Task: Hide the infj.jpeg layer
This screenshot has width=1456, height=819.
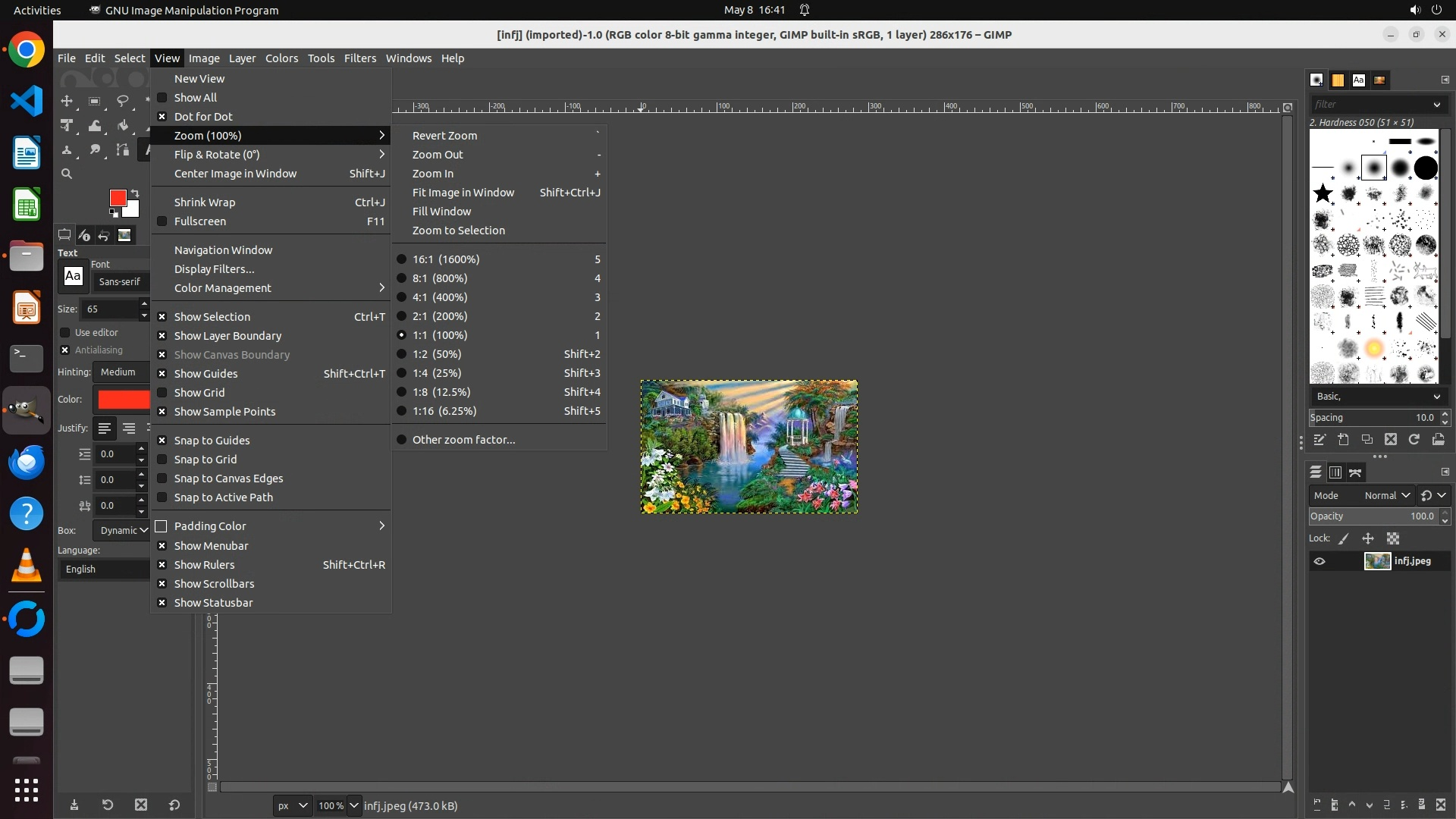Action: [1319, 561]
